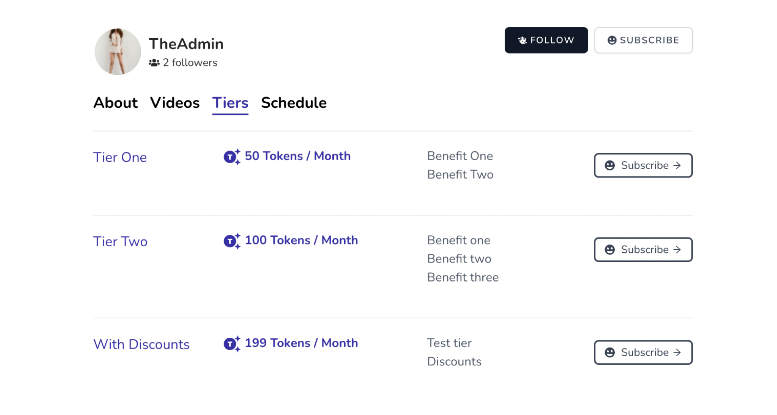Open the With Discounts tier link
The height and width of the screenshot is (415, 777).
point(141,344)
